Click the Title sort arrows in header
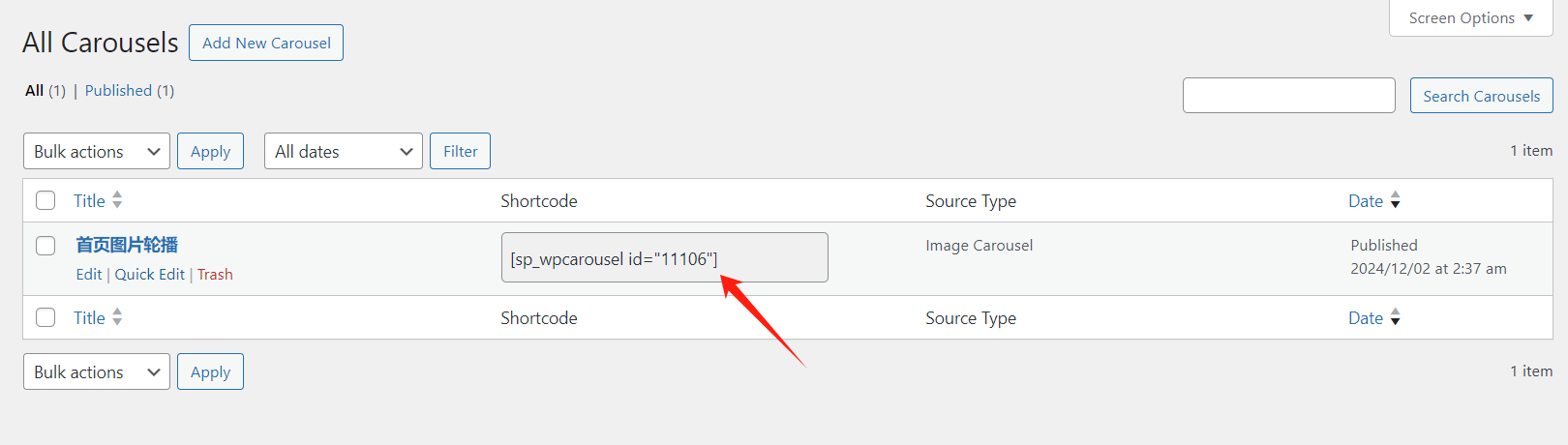The height and width of the screenshot is (445, 1568). click(x=117, y=200)
